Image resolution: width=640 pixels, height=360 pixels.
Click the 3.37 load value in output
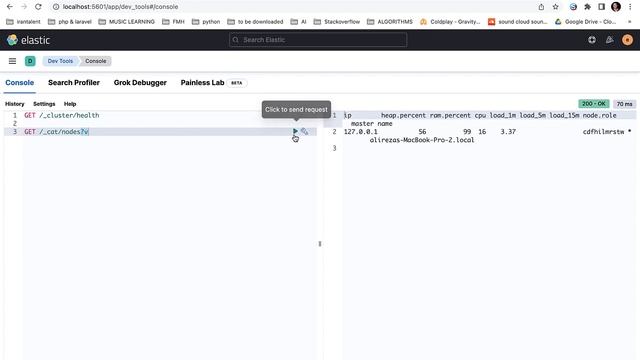pyautogui.click(x=508, y=132)
